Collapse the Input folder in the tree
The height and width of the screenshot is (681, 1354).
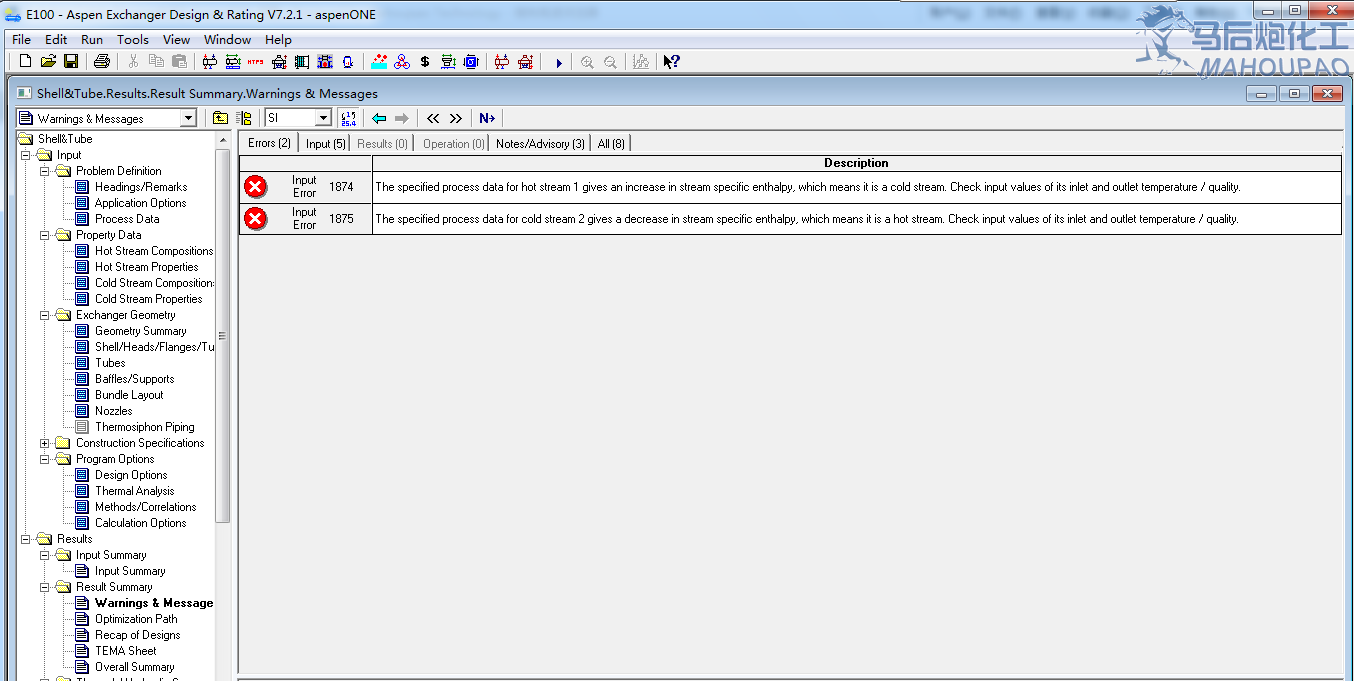point(26,155)
